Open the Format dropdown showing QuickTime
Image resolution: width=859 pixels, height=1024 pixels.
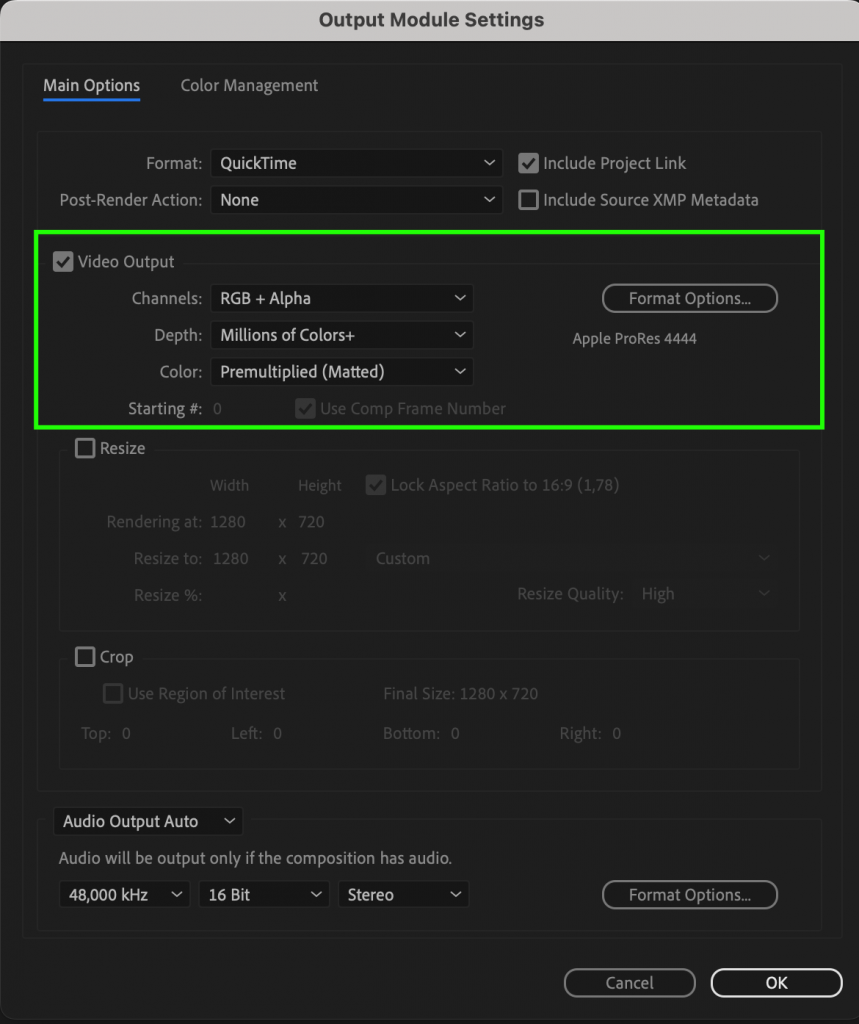click(x=355, y=163)
